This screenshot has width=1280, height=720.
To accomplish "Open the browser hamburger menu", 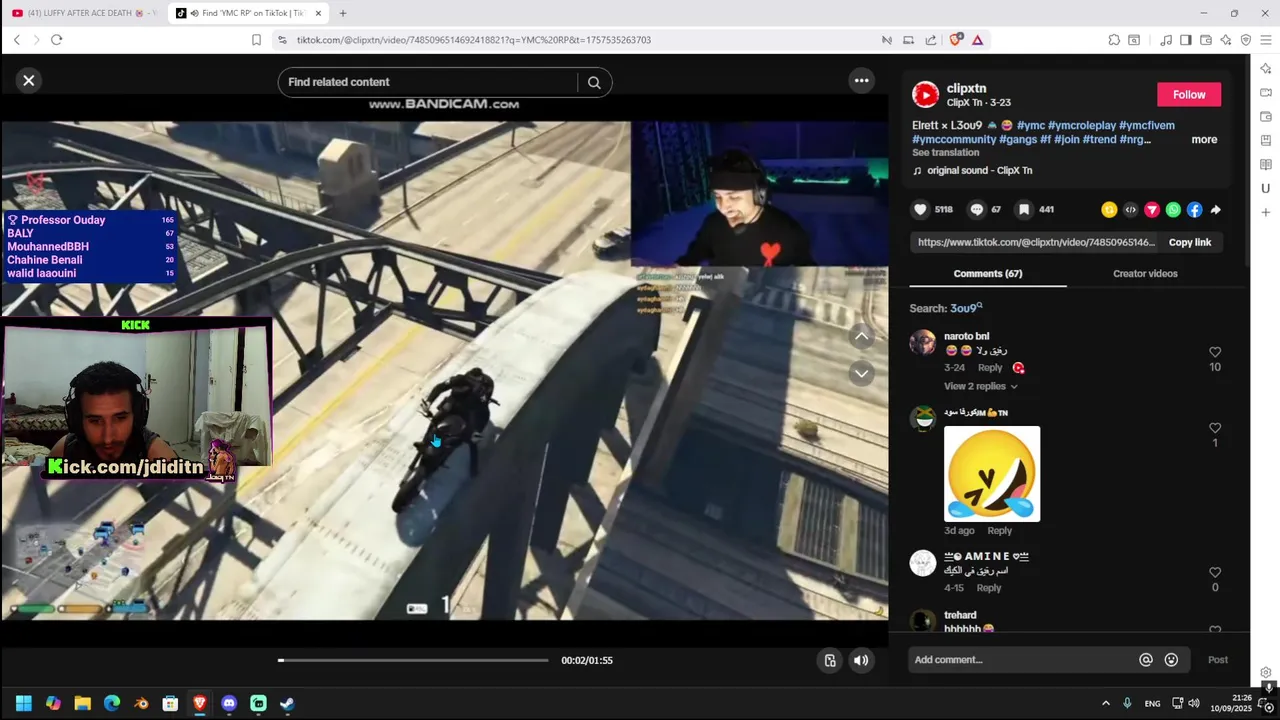I will pyautogui.click(x=1265, y=40).
